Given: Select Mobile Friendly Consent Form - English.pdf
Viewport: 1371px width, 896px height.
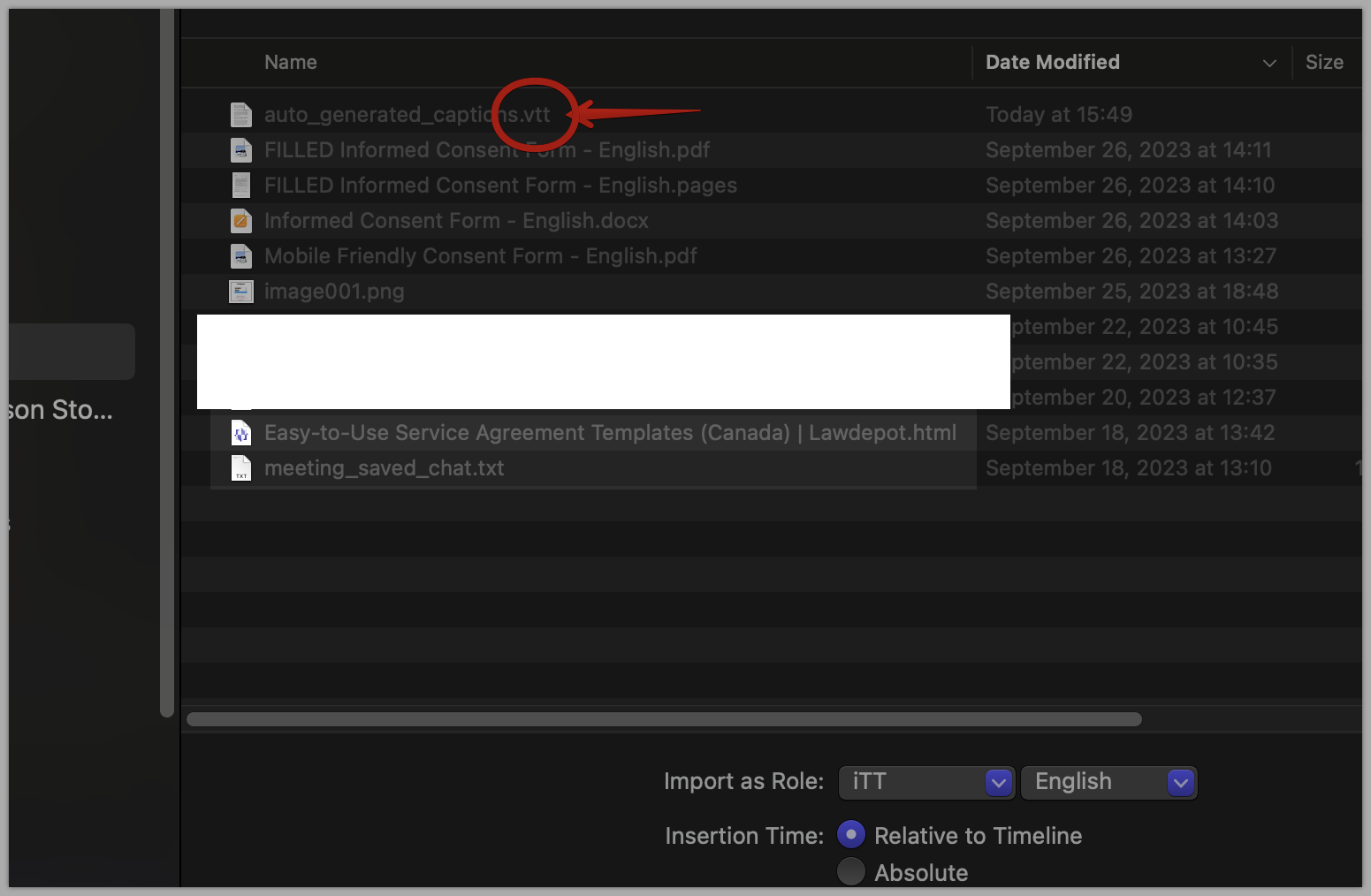Looking at the screenshot, I should (x=481, y=256).
